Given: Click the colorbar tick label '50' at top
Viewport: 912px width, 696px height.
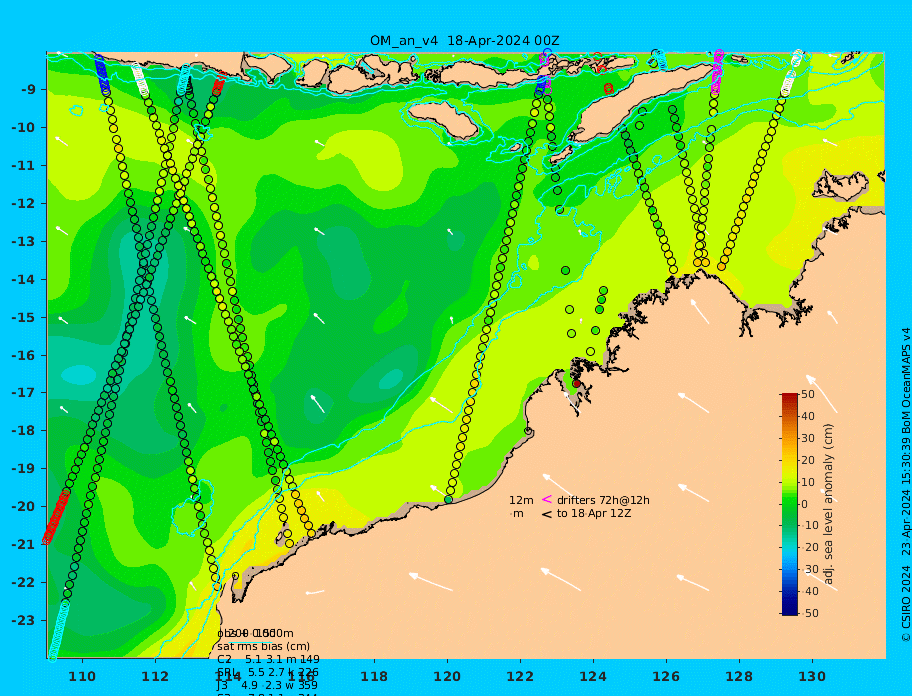Looking at the screenshot, I should (x=808, y=394).
